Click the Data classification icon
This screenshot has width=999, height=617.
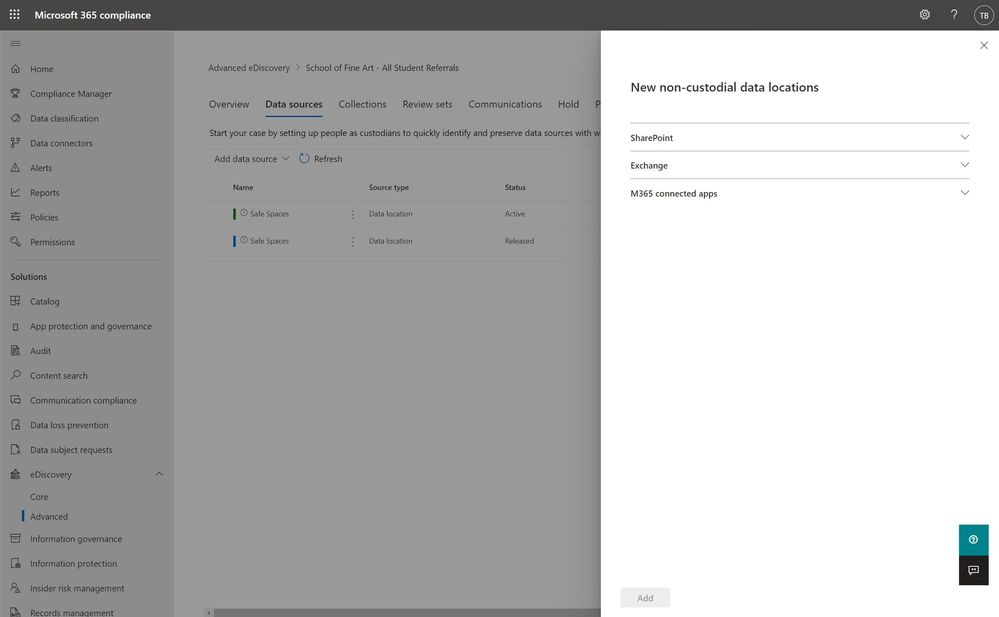click(16, 118)
